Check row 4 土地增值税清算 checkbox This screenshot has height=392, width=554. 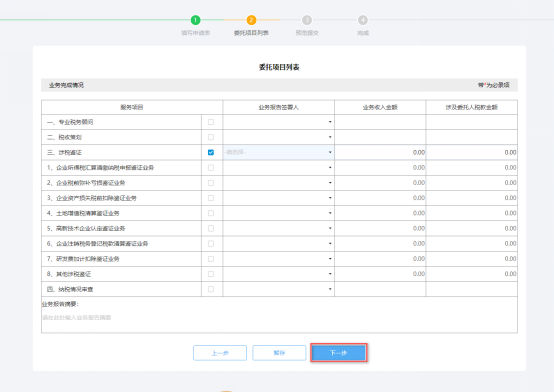tap(211, 213)
